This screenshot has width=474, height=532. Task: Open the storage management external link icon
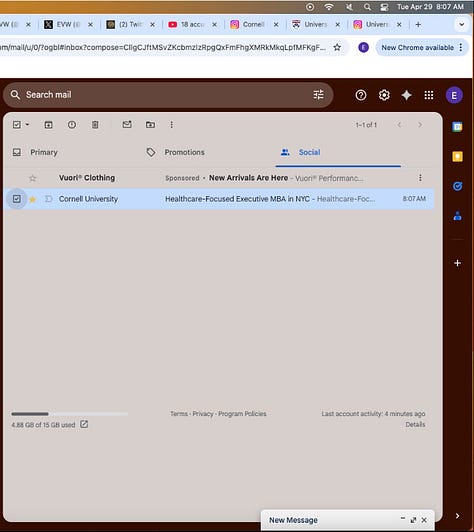tap(84, 424)
